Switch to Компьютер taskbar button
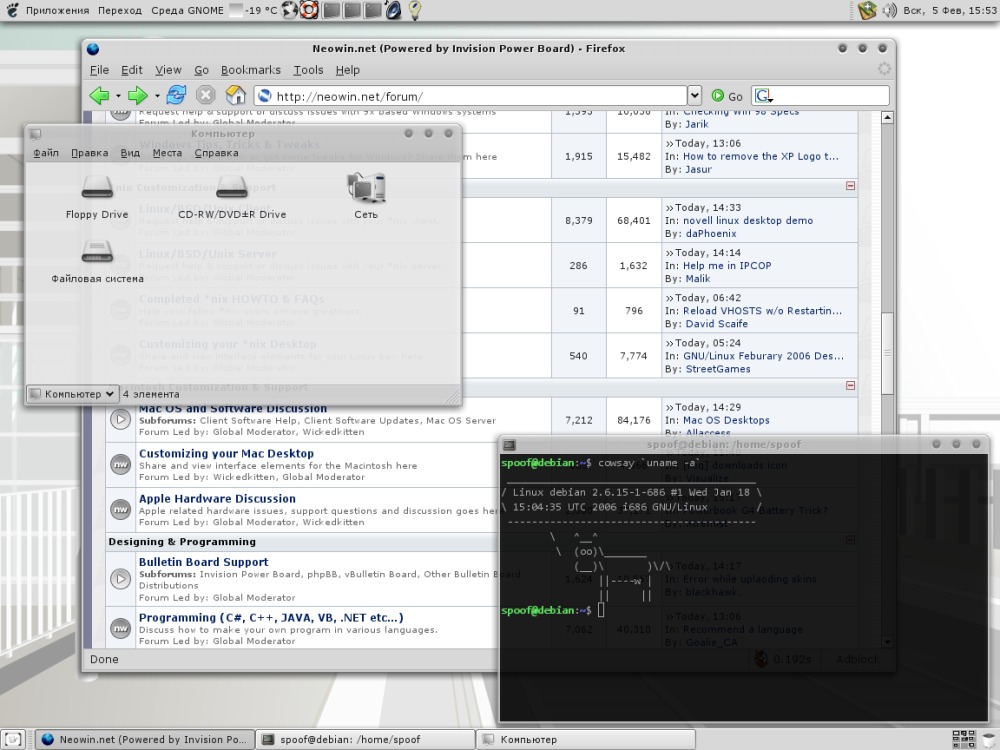 point(585,740)
